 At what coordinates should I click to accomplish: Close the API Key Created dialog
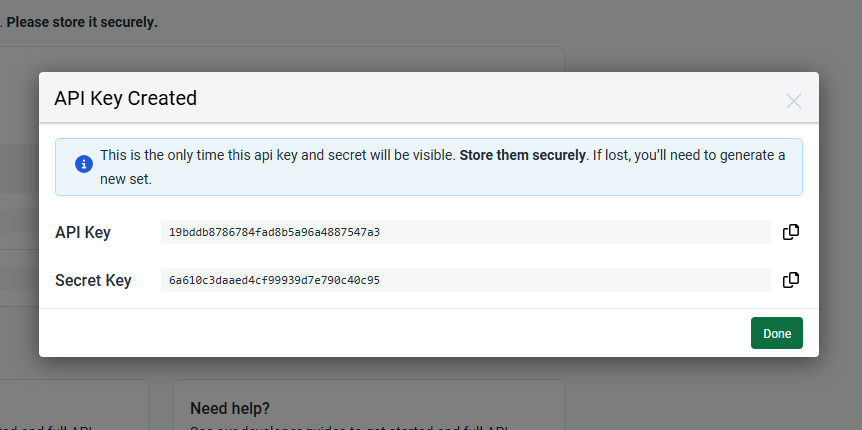click(793, 101)
